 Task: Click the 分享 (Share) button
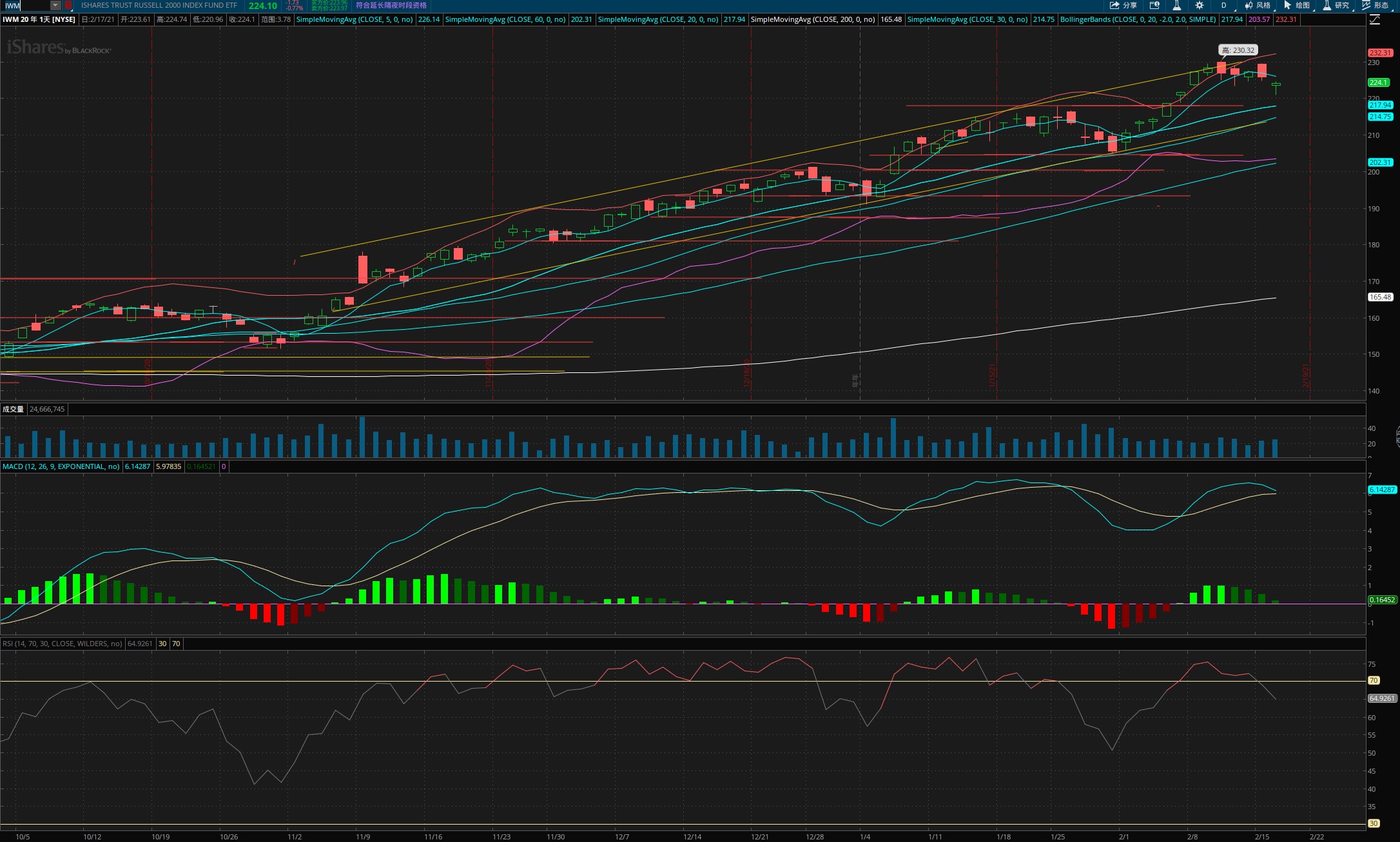coord(1123,5)
